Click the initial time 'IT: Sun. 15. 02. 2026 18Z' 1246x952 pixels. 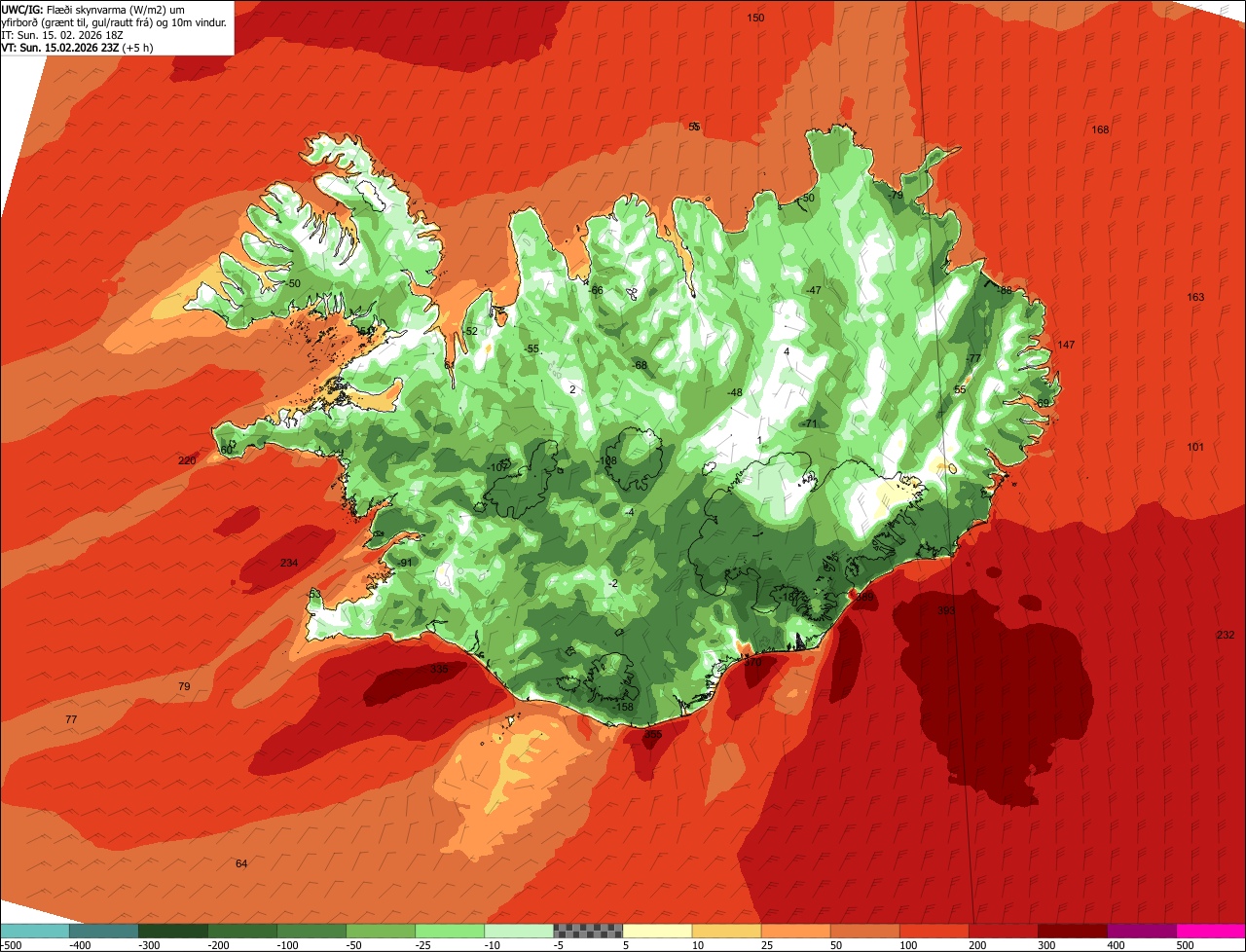pyautogui.click(x=62, y=34)
